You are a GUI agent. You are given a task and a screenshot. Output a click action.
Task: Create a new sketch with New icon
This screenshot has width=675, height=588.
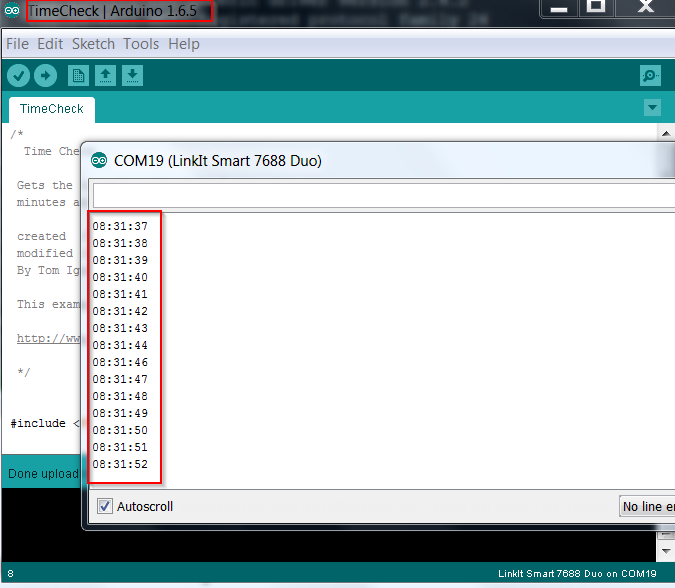(x=78, y=76)
